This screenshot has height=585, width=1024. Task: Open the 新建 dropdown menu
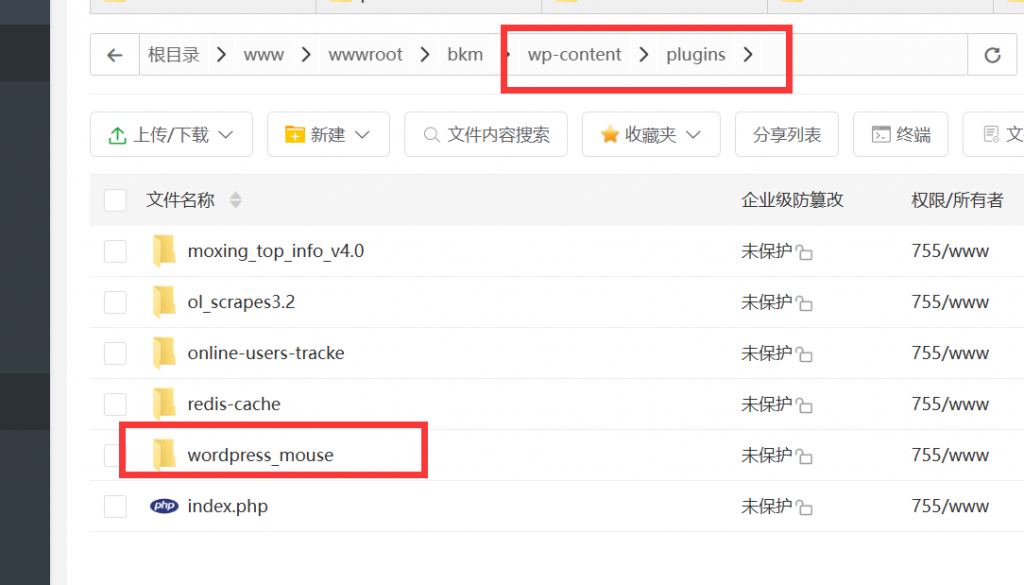point(328,134)
